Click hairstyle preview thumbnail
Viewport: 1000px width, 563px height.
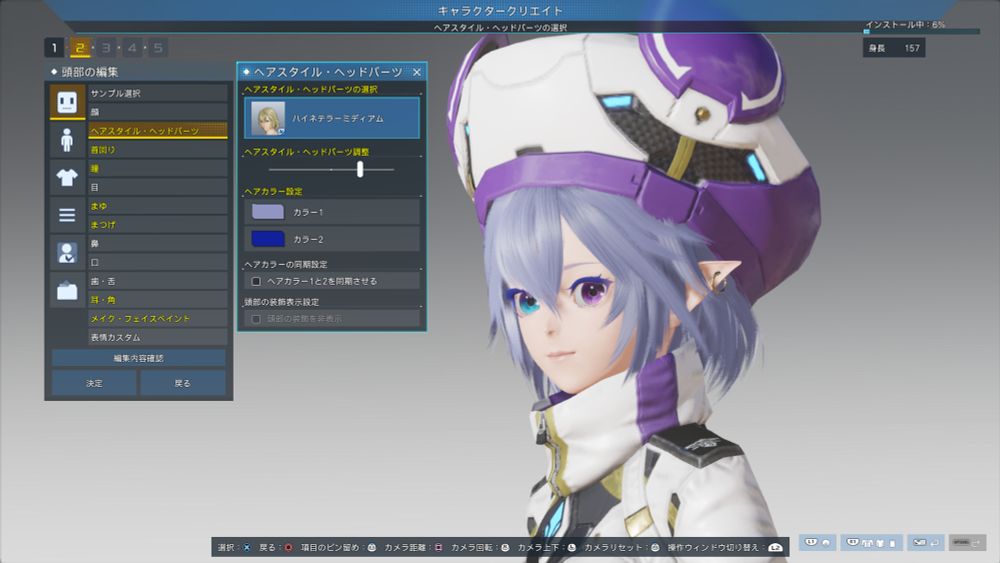pos(268,118)
